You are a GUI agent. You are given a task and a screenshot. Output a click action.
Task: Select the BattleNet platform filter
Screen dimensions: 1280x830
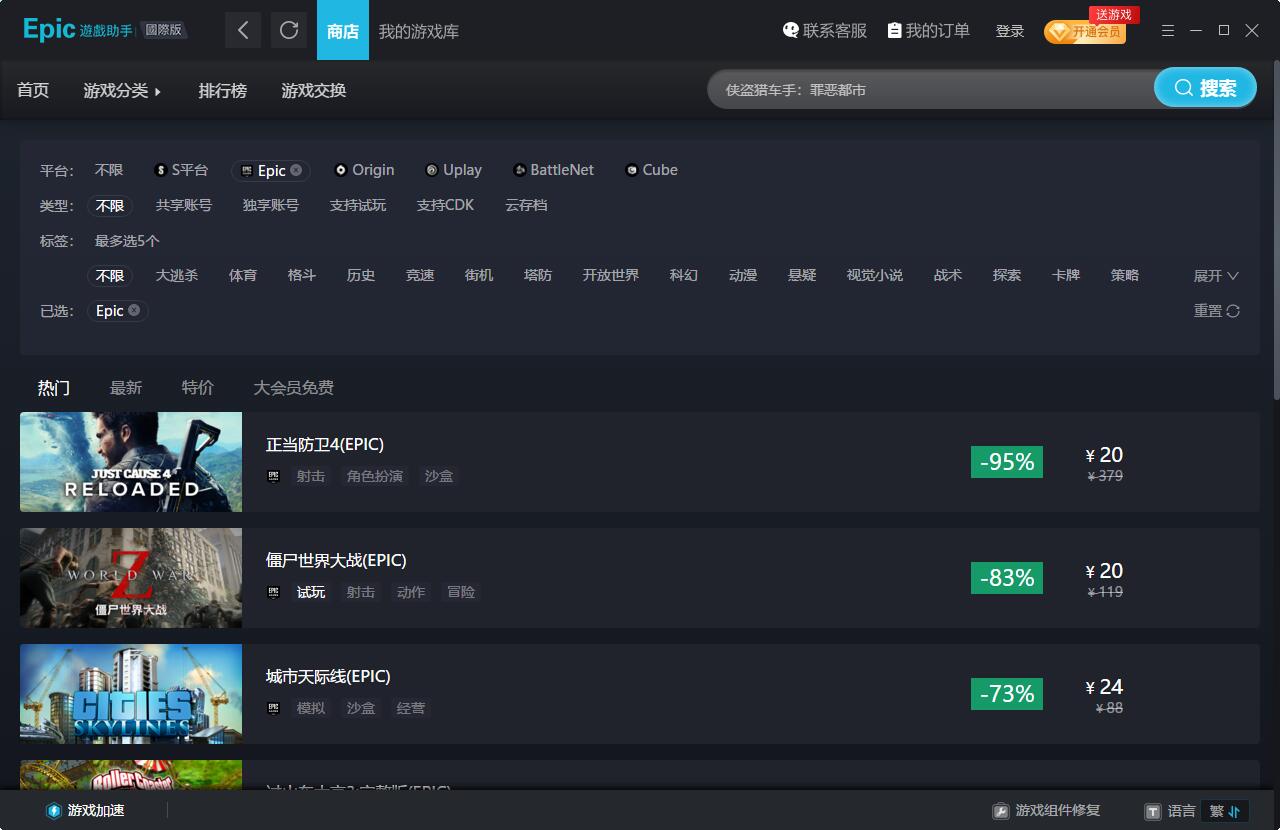(x=553, y=170)
